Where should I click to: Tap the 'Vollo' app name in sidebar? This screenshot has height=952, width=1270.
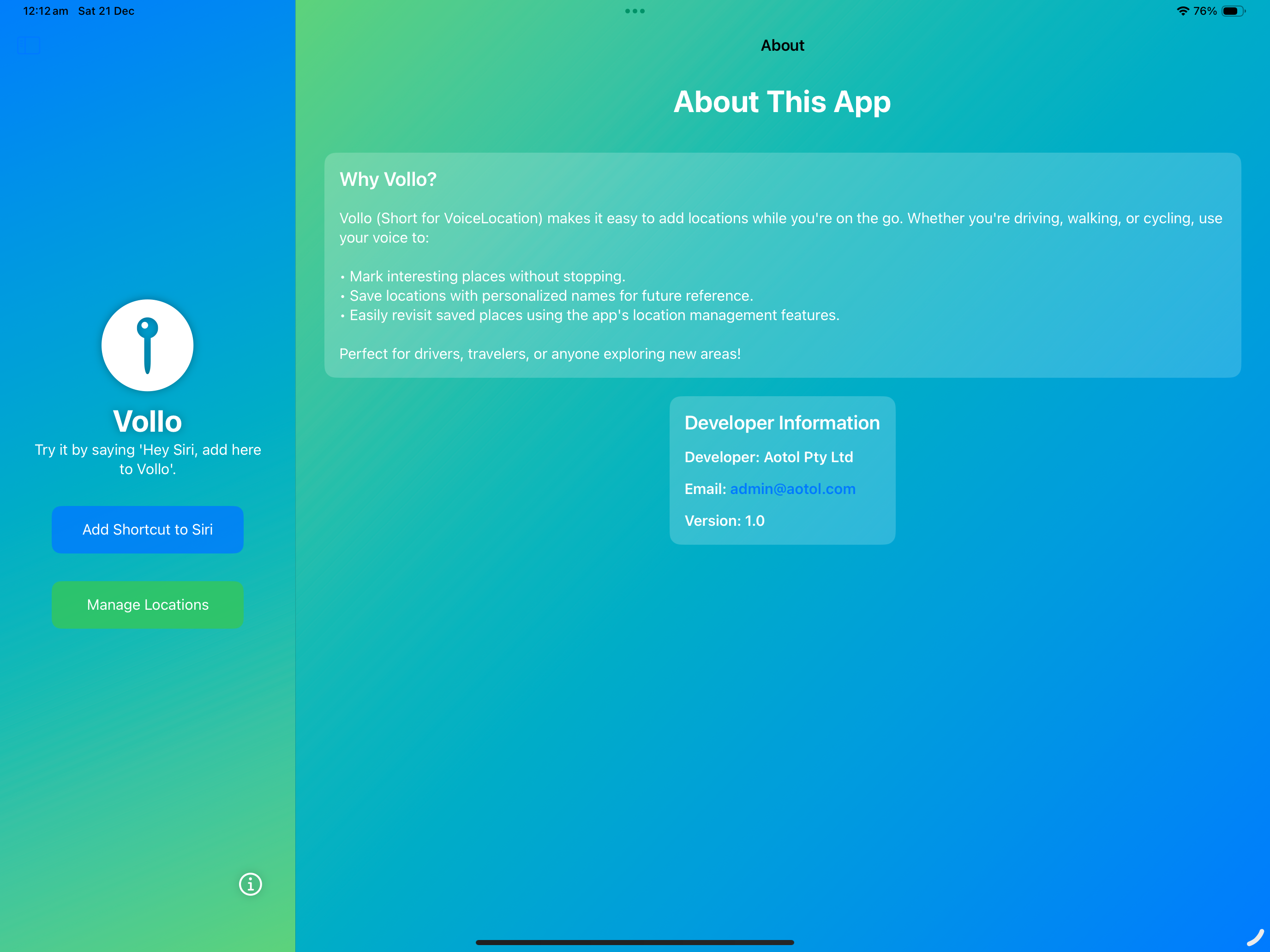[148, 421]
